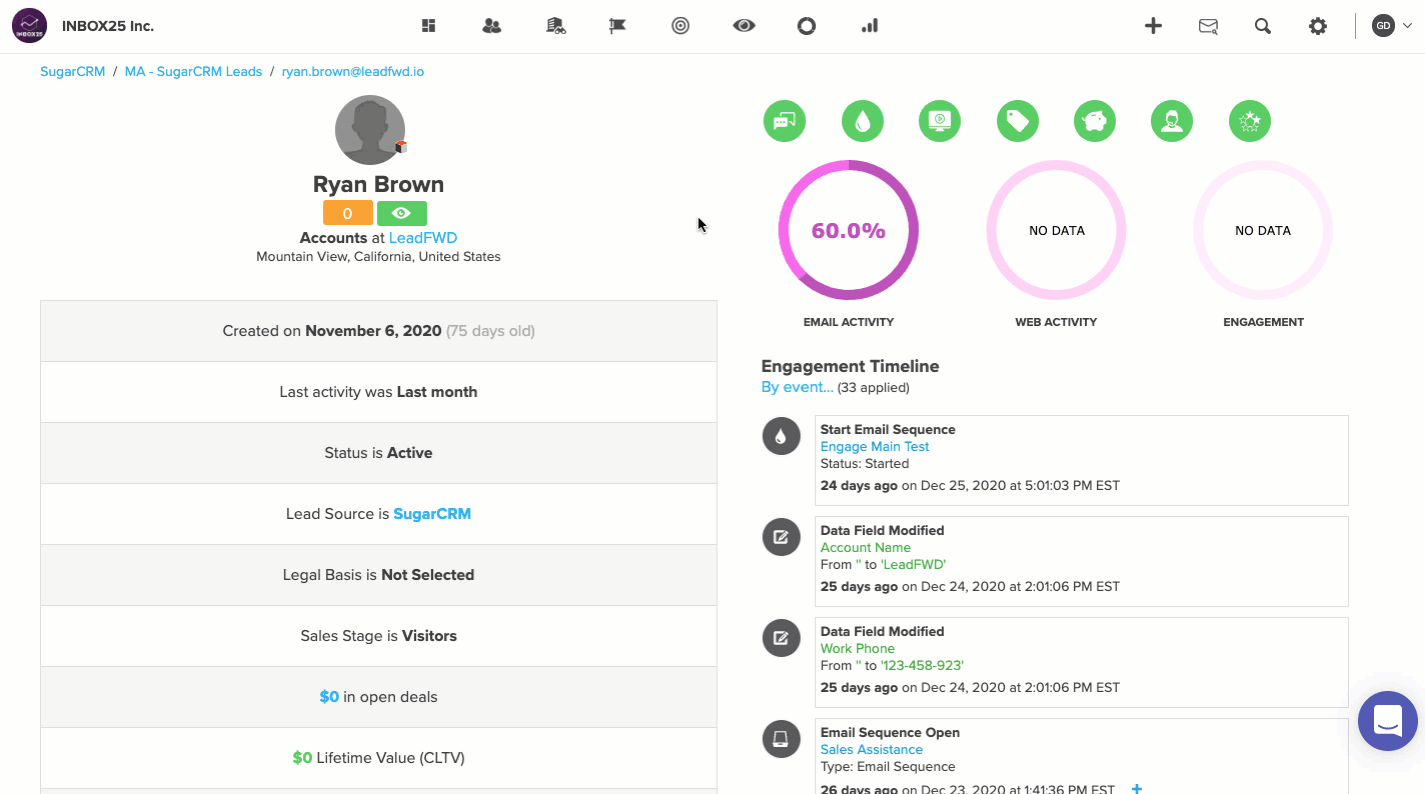Open the eye tracking icon in top navigation
Screen dimensions: 1425x794
point(743,26)
